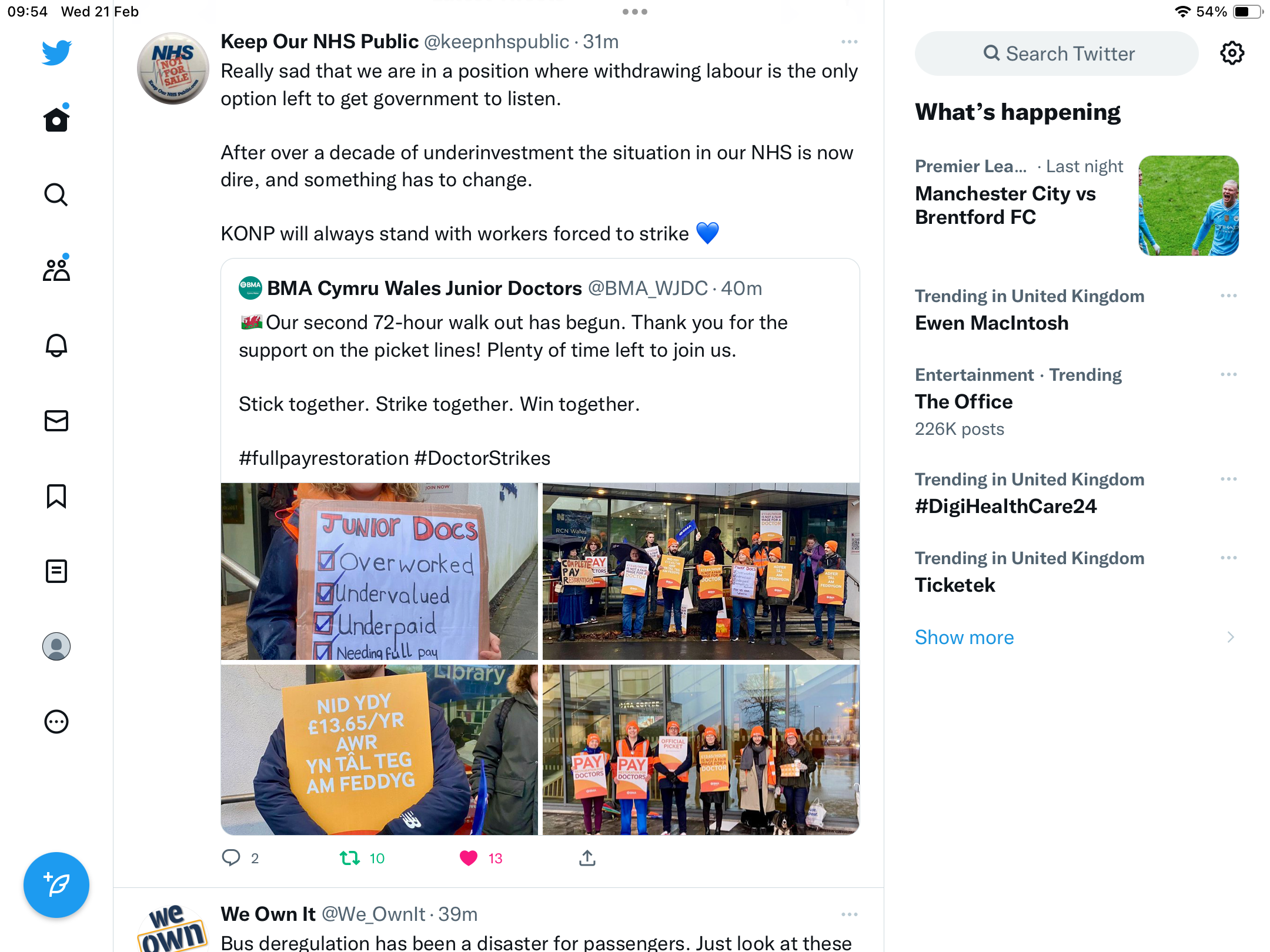The width and height of the screenshot is (1270, 952).
Task: Open the More options circle icon in sidebar
Action: pos(56,722)
